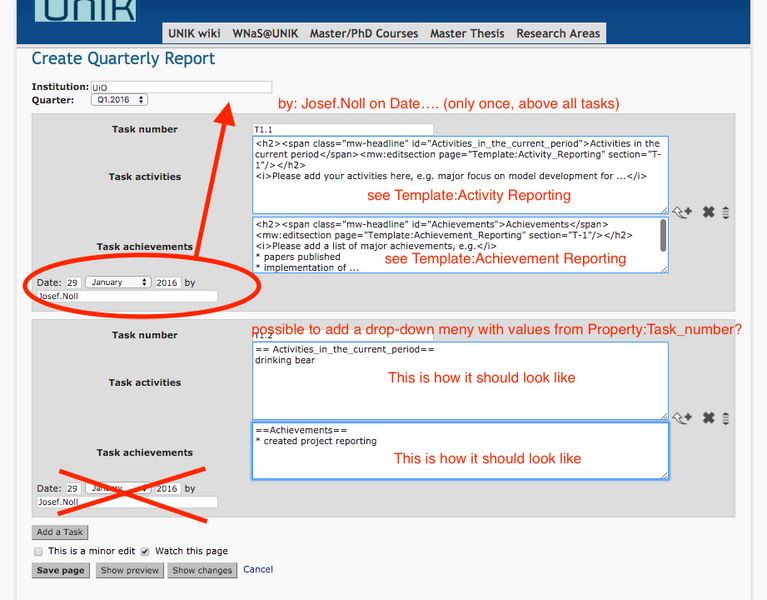Click into the 'created project reporting' achievements textarea

coord(460,451)
